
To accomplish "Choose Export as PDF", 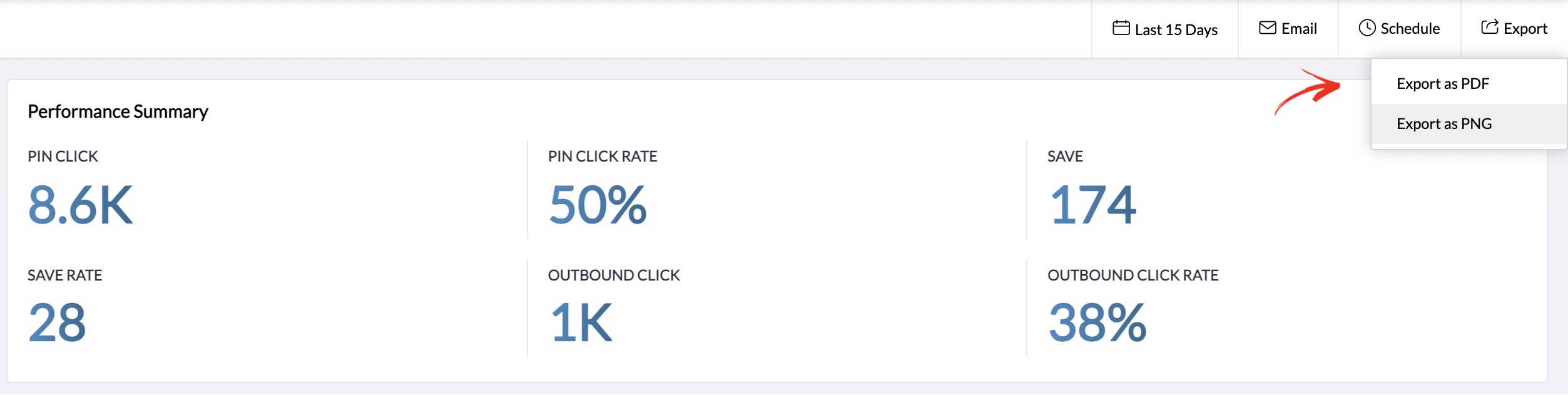I will click(x=1442, y=84).
